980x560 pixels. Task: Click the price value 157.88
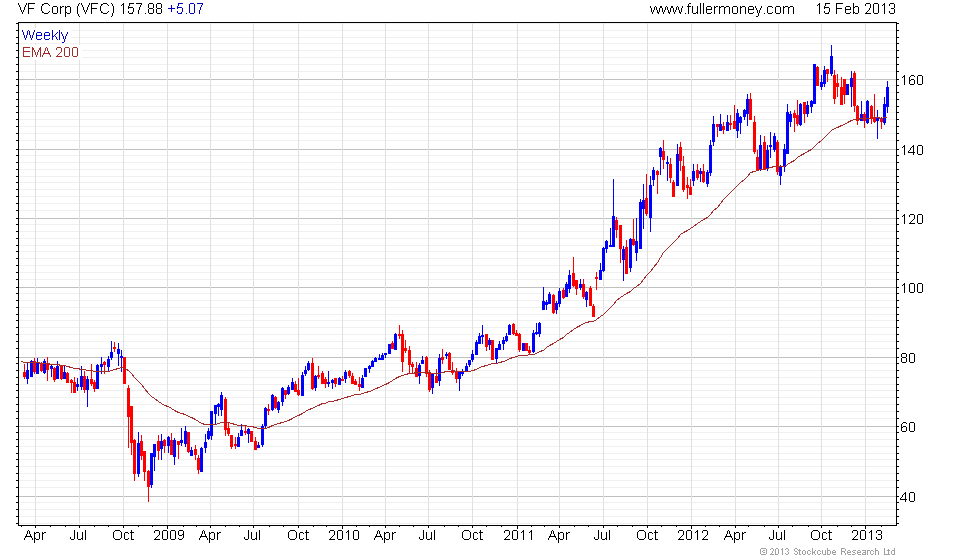(141, 9)
